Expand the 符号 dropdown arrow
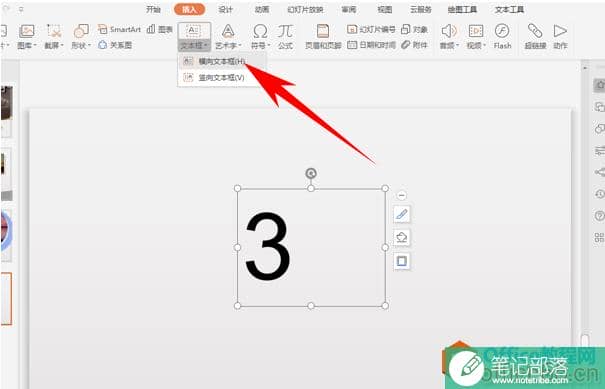The width and height of the screenshot is (605, 389). point(269,46)
